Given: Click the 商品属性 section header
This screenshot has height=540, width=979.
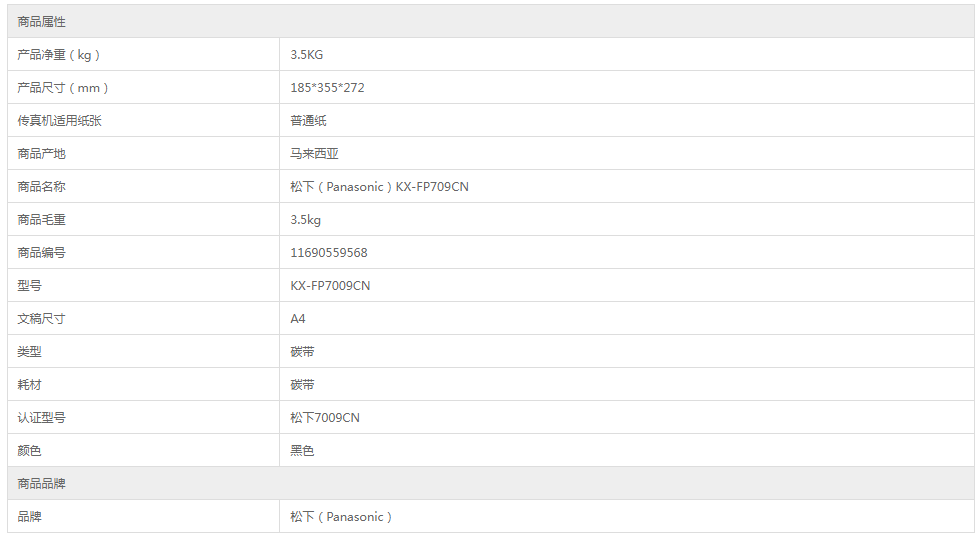Looking at the screenshot, I should 42,22.
